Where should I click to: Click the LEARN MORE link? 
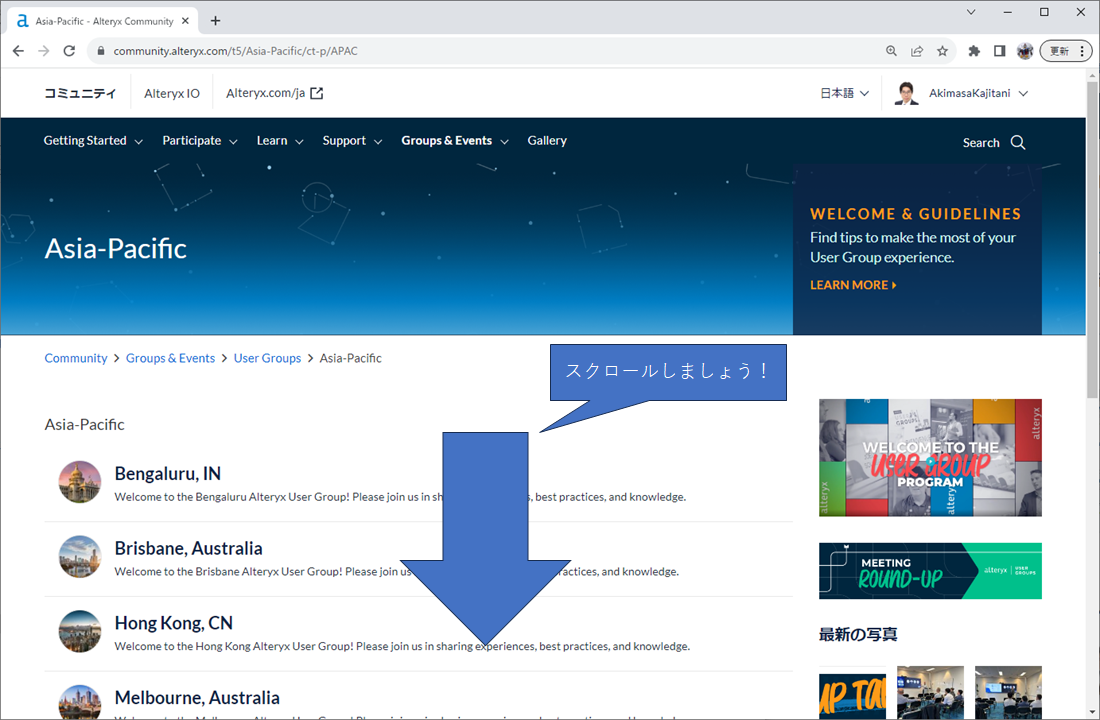point(853,285)
